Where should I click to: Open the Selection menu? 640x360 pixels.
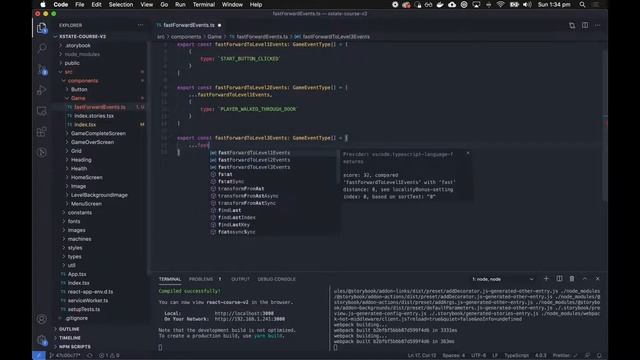(121, 5)
